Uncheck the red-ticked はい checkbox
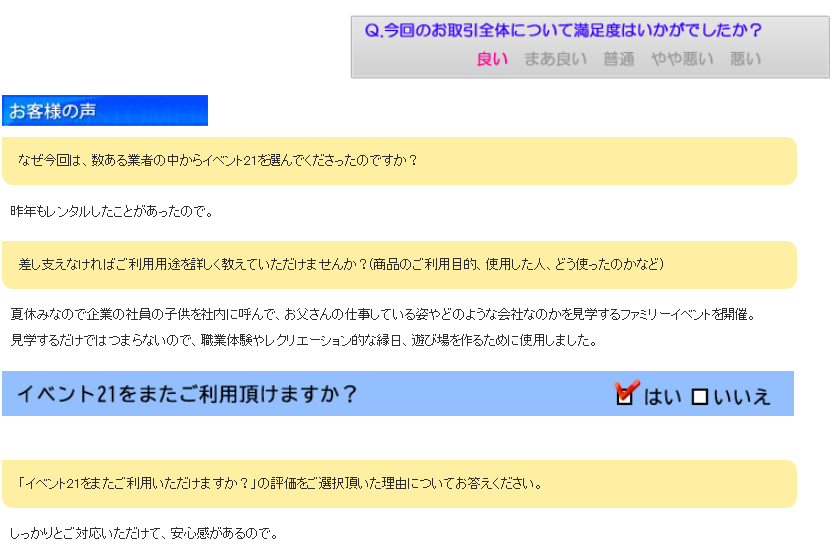Screen dimensions: 834x555 click(626, 395)
